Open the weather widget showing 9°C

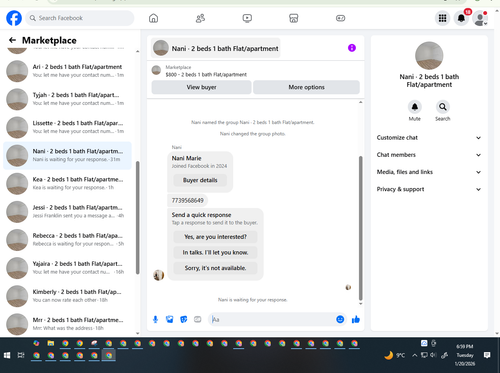click(395, 355)
